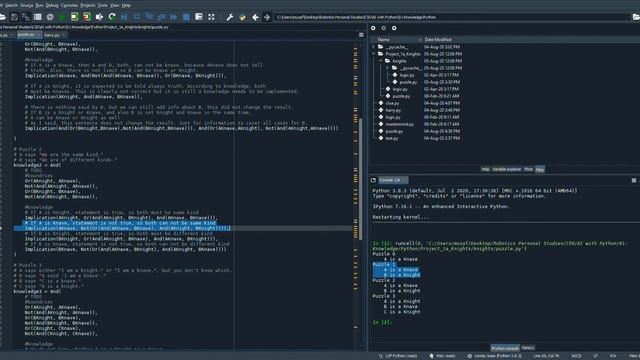640x360 pixels.
Task: Click the working directory path field
Action: (x=451, y=17)
